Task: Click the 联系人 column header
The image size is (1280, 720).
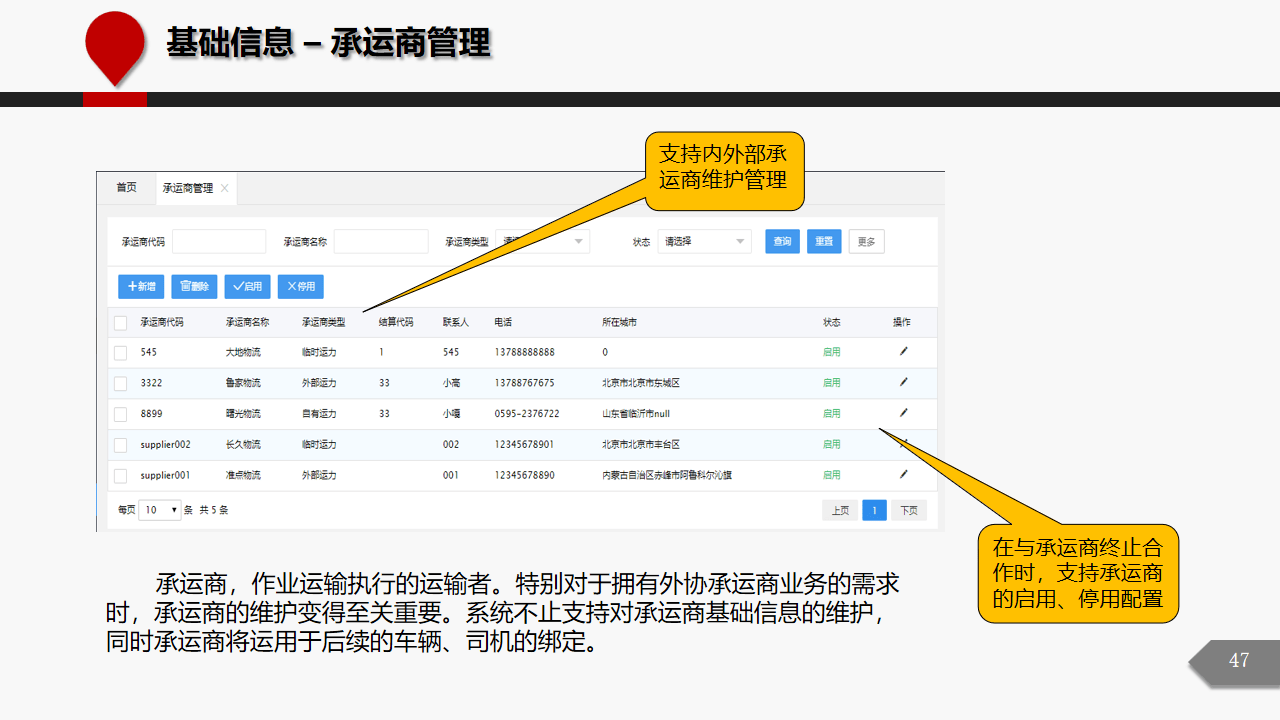Action: pos(456,322)
